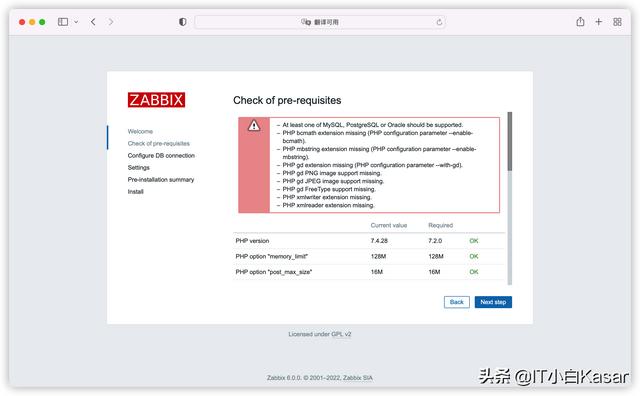The height and width of the screenshot is (396, 640).
Task: Click PHP version current value 7.4.28
Action: (x=379, y=241)
